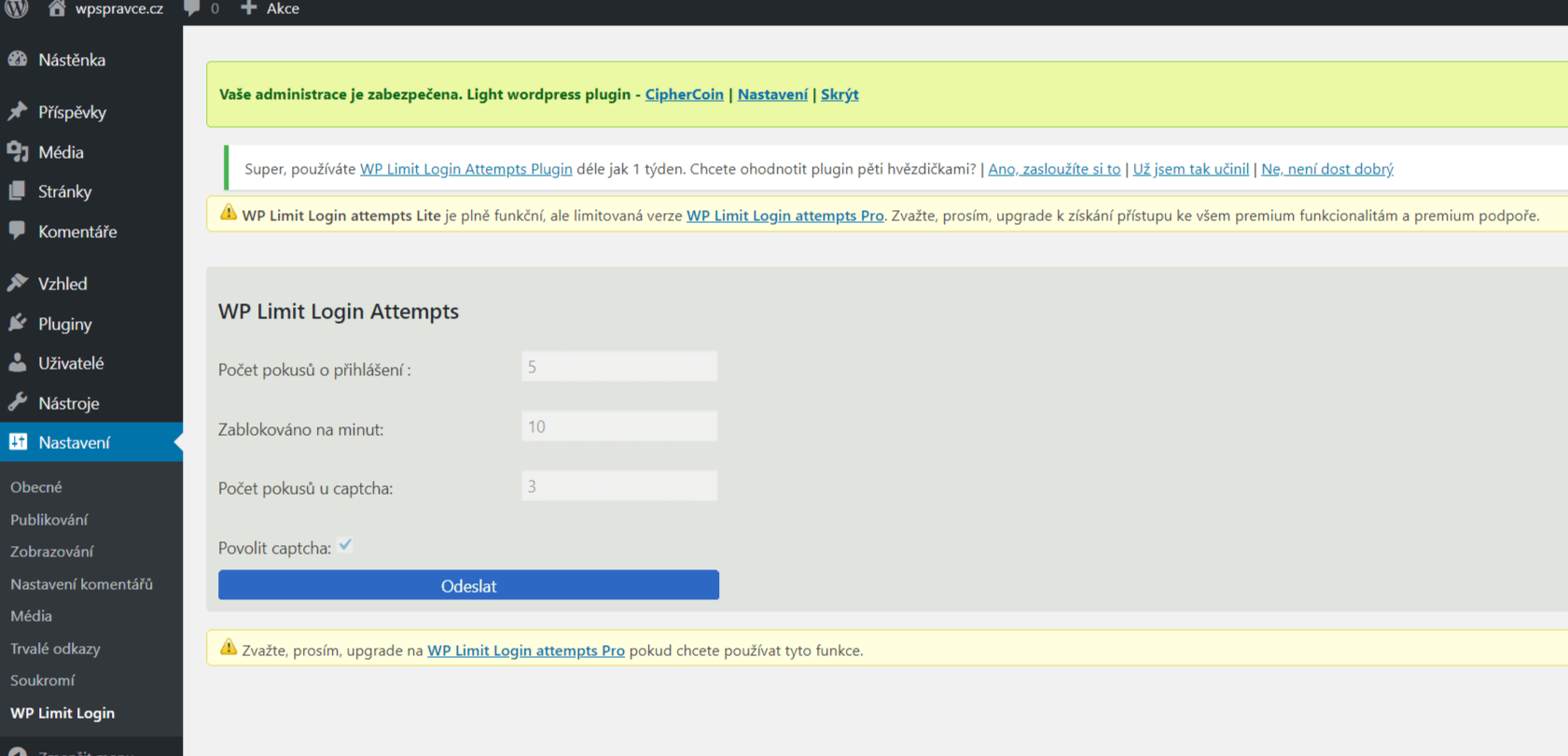
Task: Click Už jsem tak učinil link
Action: [1190, 169]
